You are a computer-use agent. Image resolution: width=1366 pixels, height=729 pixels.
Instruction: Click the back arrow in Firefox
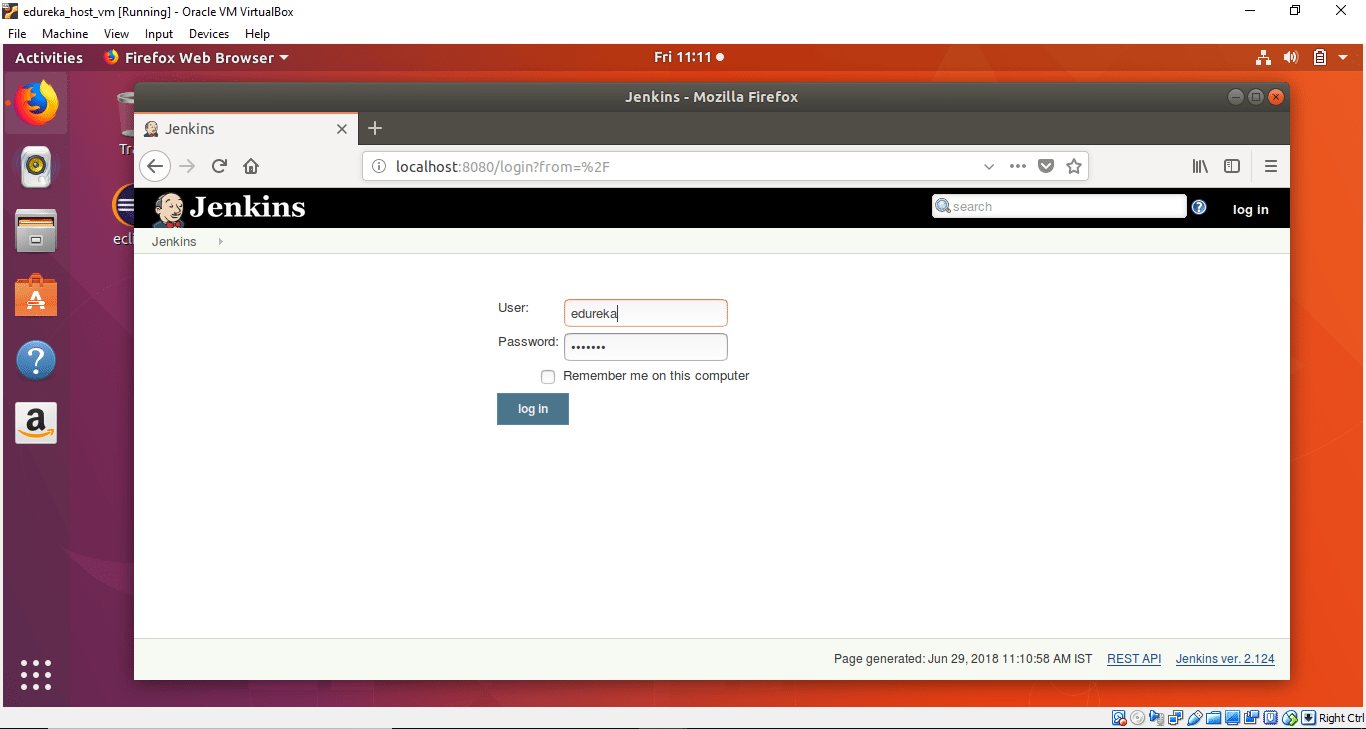pos(154,166)
